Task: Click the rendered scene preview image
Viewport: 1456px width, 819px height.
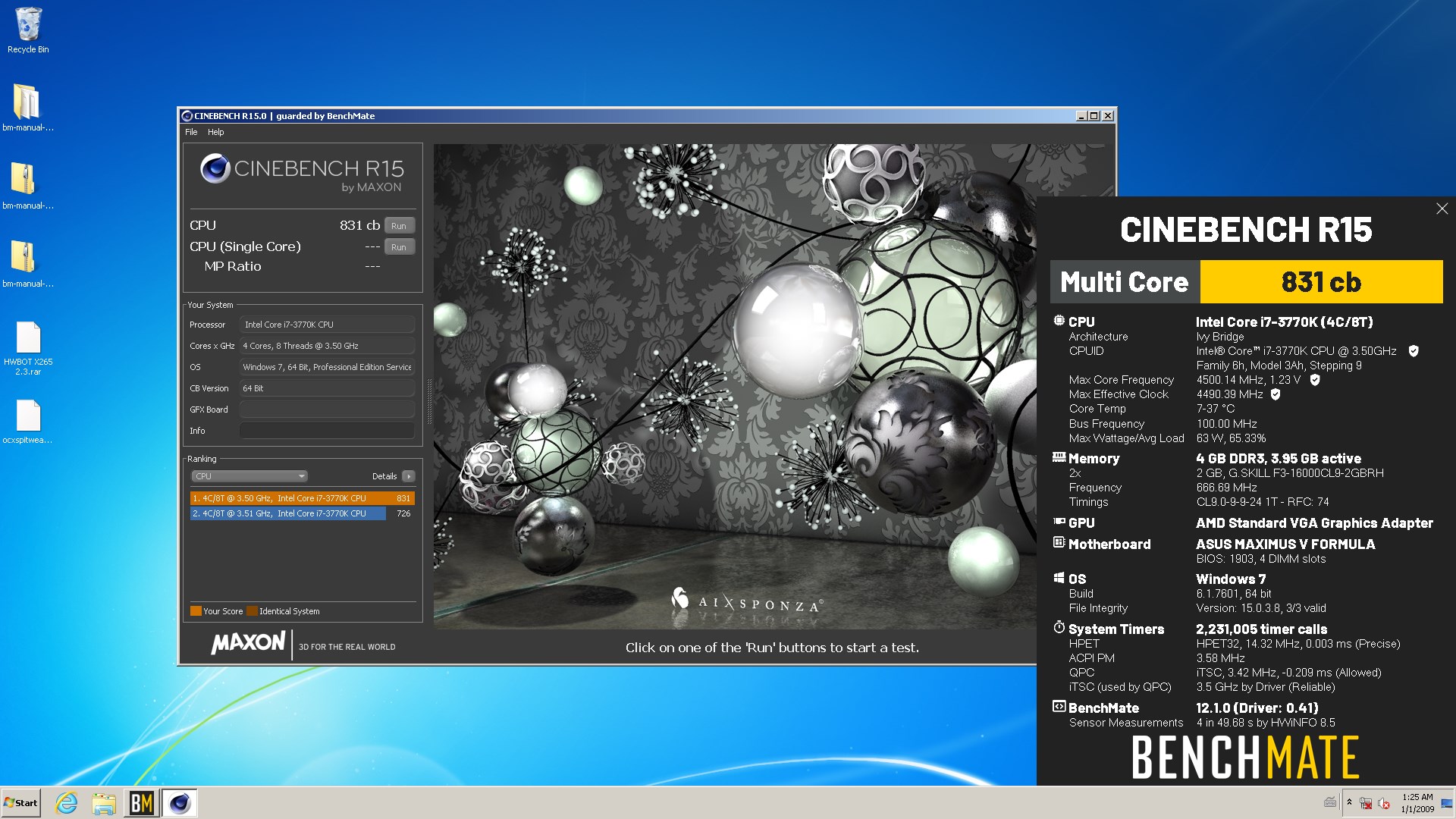Action: pos(735,386)
